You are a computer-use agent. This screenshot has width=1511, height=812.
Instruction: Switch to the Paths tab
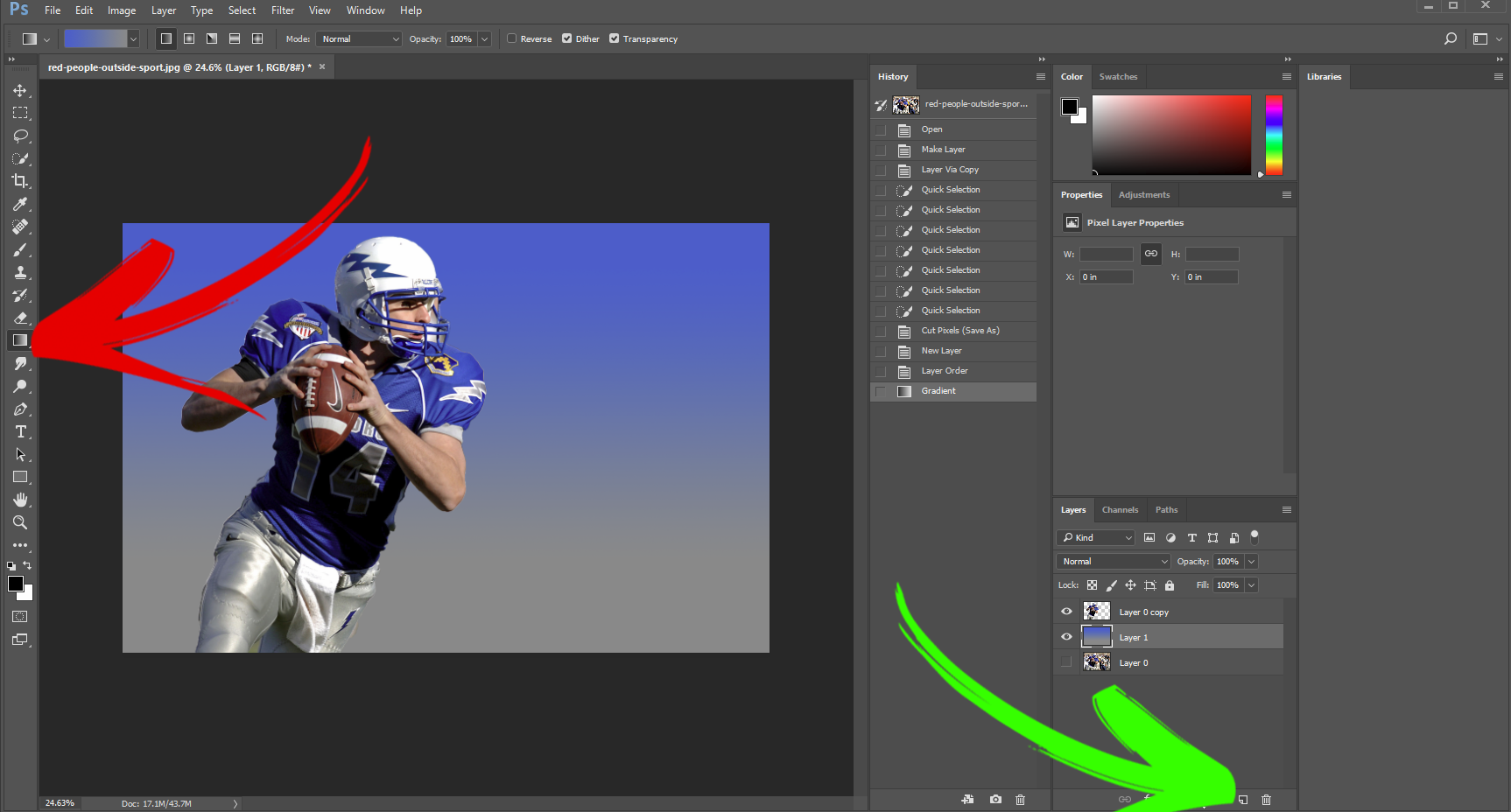pyautogui.click(x=1166, y=510)
